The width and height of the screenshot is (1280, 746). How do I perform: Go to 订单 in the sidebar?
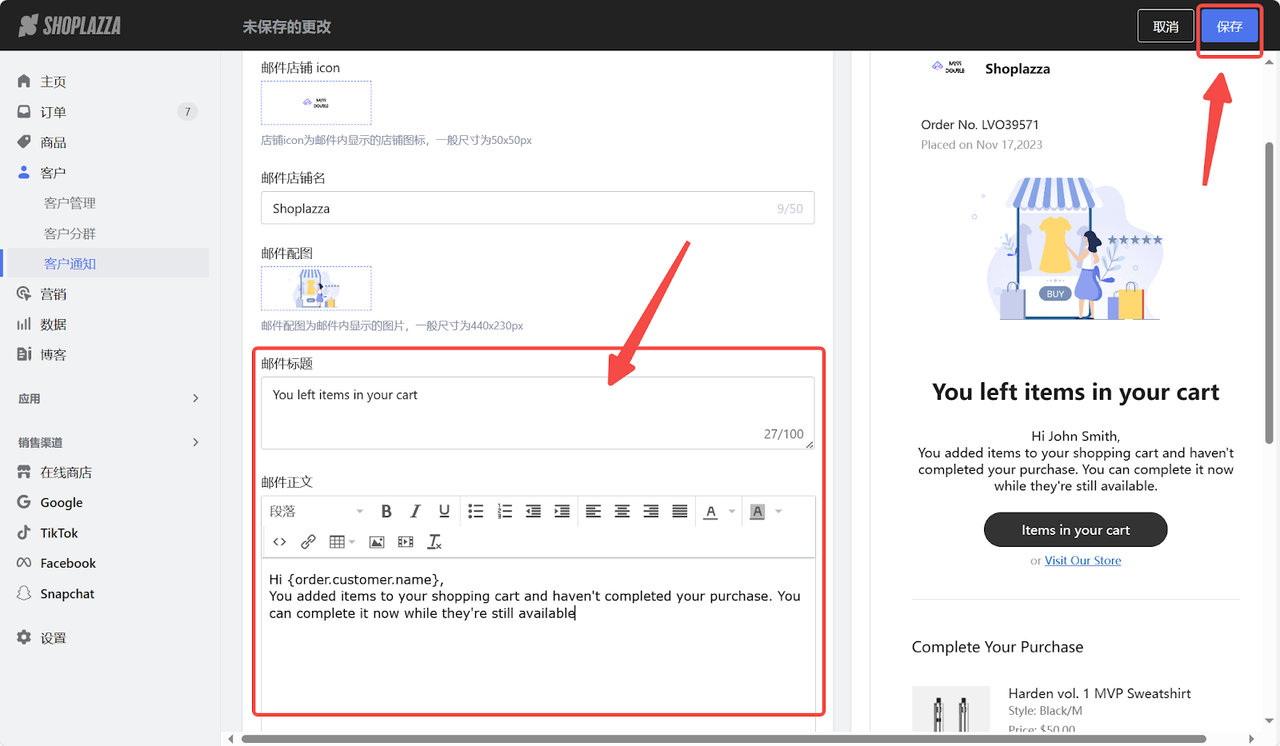click(x=54, y=112)
